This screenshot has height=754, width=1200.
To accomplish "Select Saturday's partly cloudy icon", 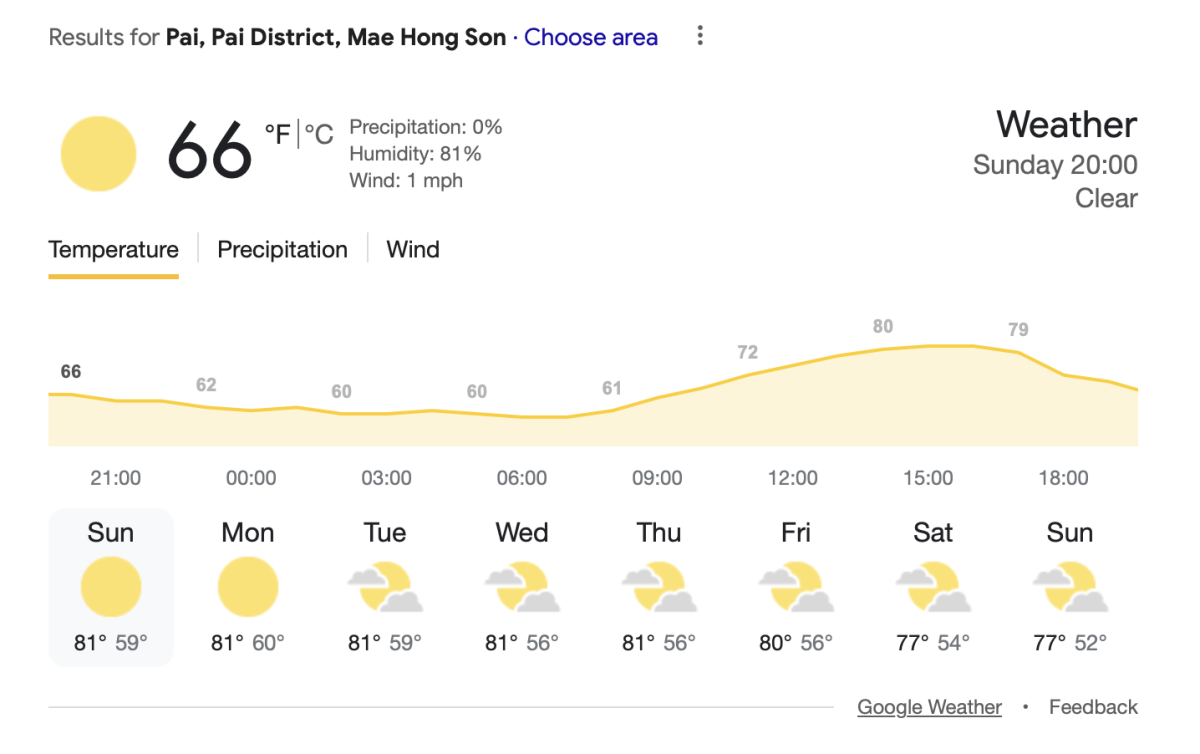I will pos(933,587).
